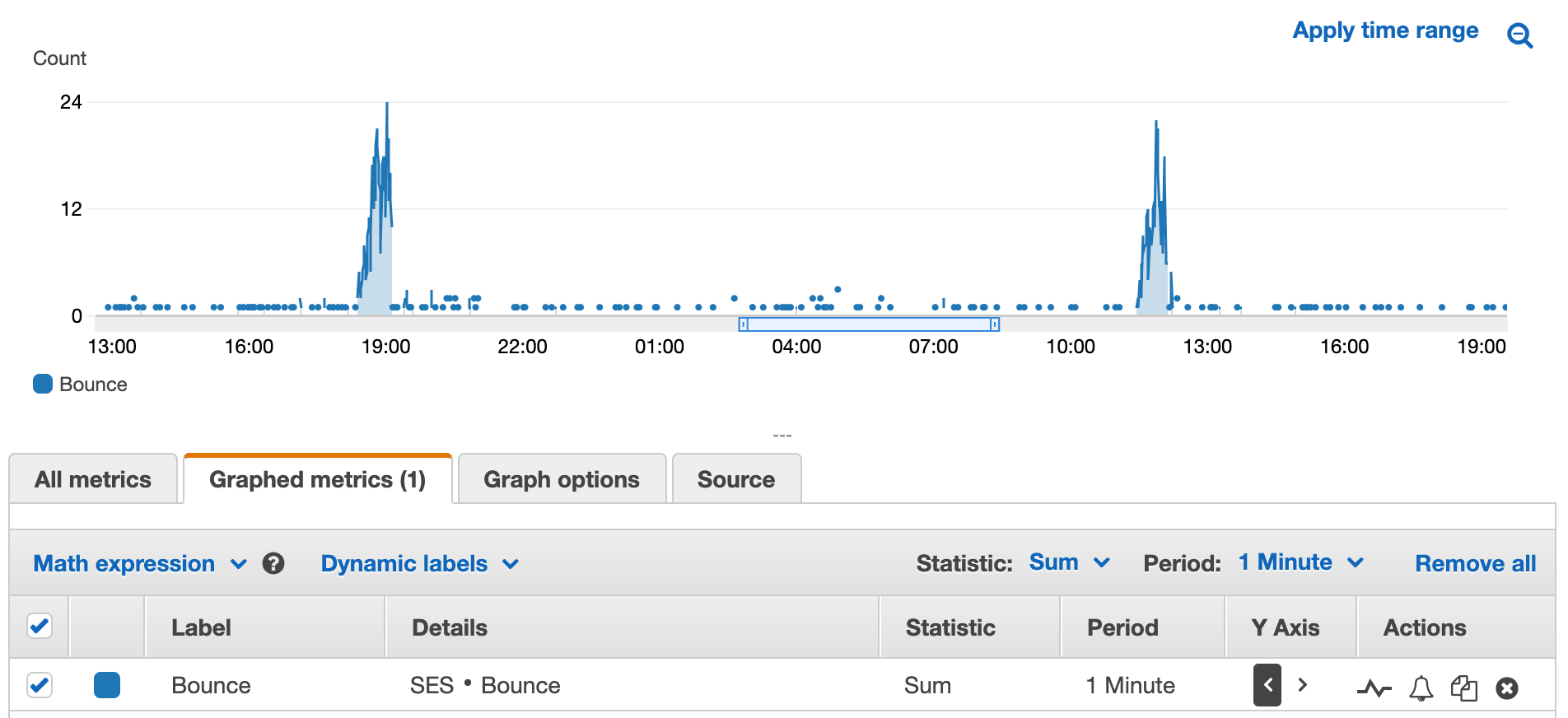Click the zoom out magnifier icon
Screen dimensions: 1568x718
(x=1519, y=35)
